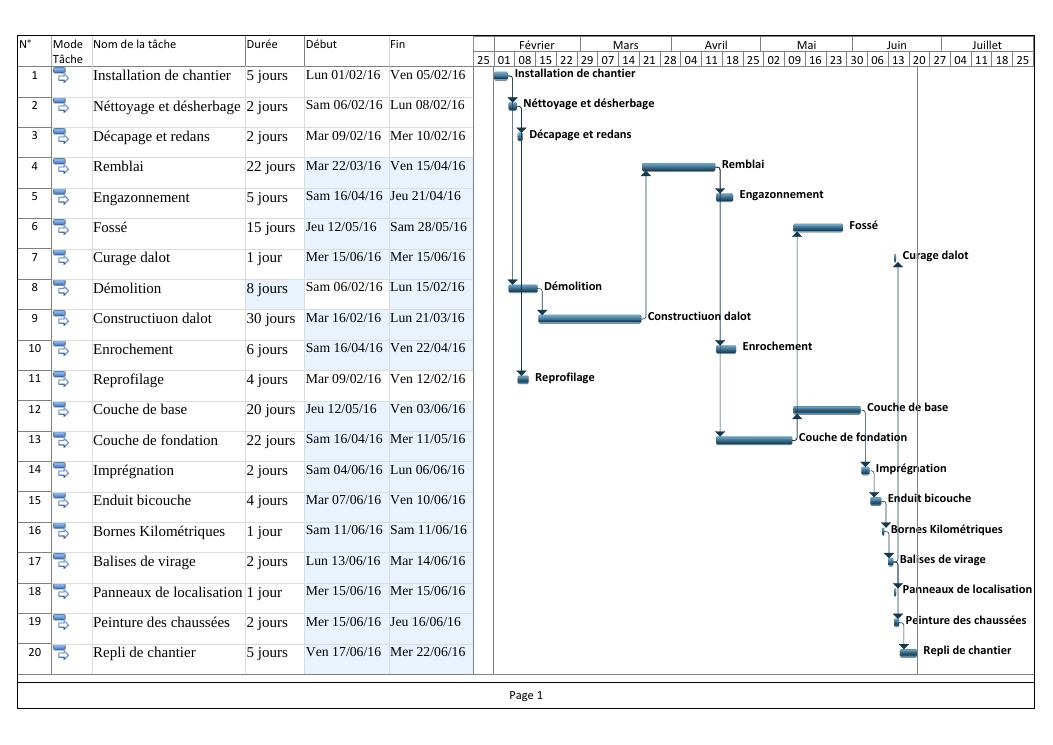Click the task mode icon for Couche de base
The width and height of the screenshot is (1053, 745).
(61, 411)
